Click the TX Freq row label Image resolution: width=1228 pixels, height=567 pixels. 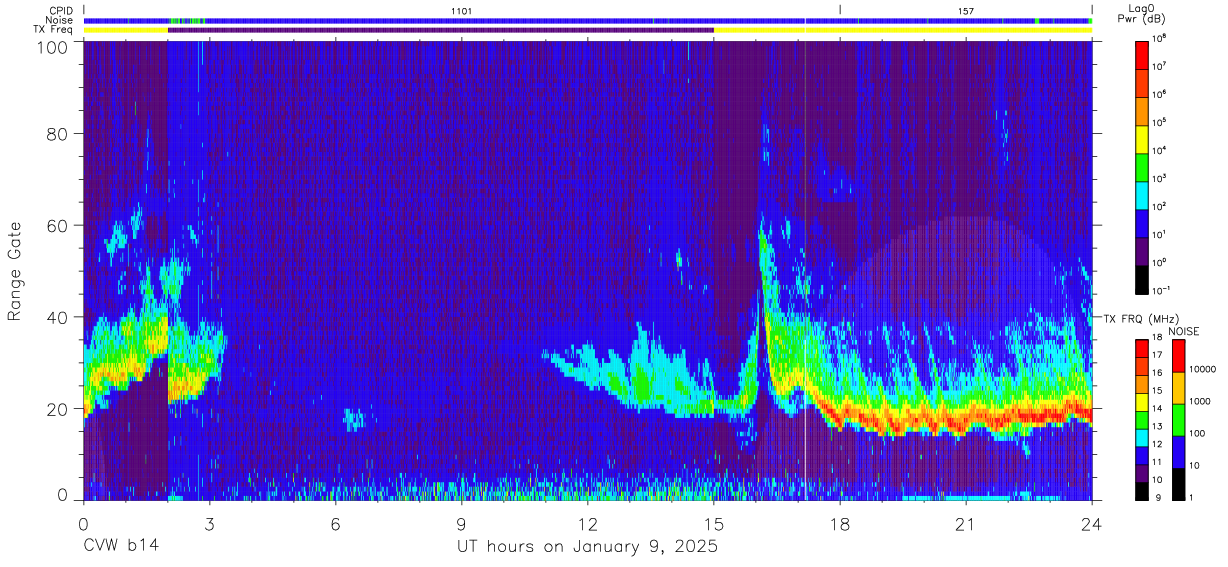coord(54,30)
